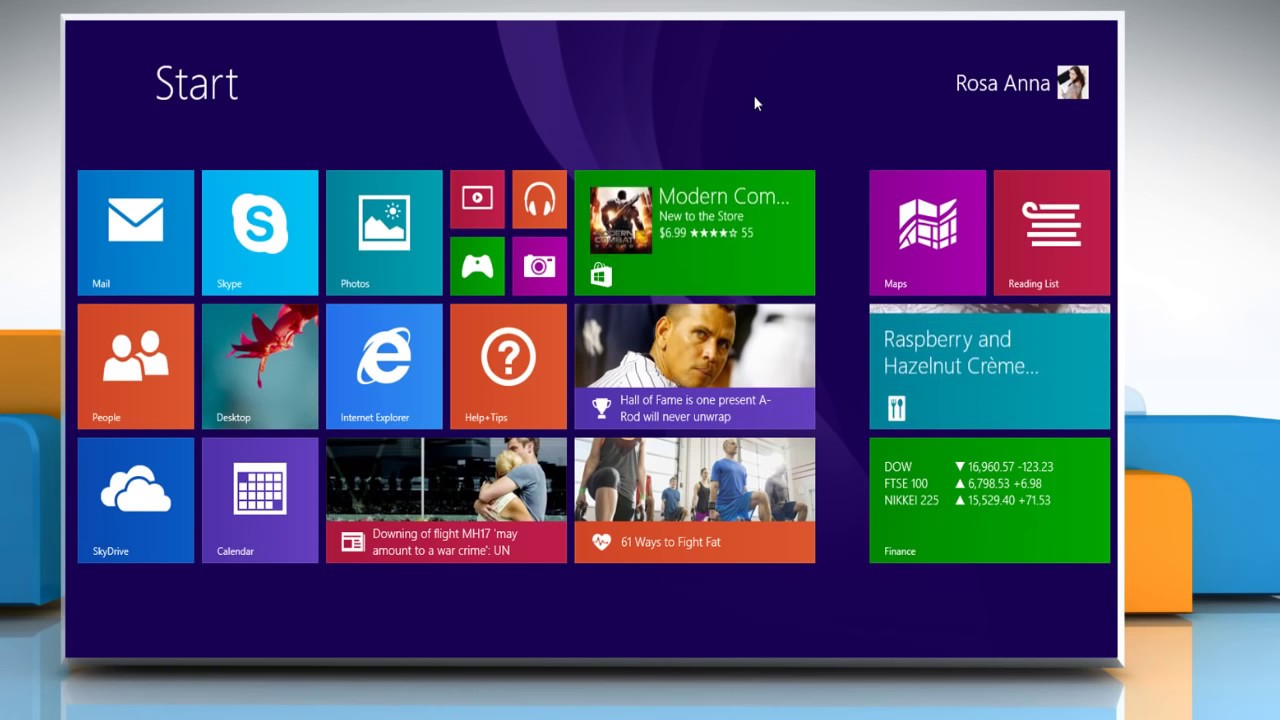The height and width of the screenshot is (720, 1280).
Task: Open the Finance stocks tile
Action: pos(990,500)
